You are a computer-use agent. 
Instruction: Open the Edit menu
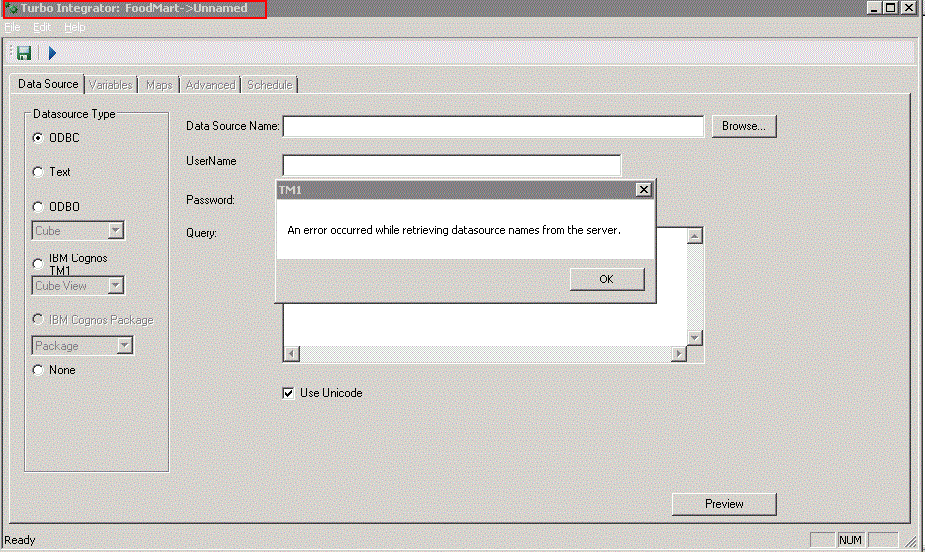coord(41,27)
